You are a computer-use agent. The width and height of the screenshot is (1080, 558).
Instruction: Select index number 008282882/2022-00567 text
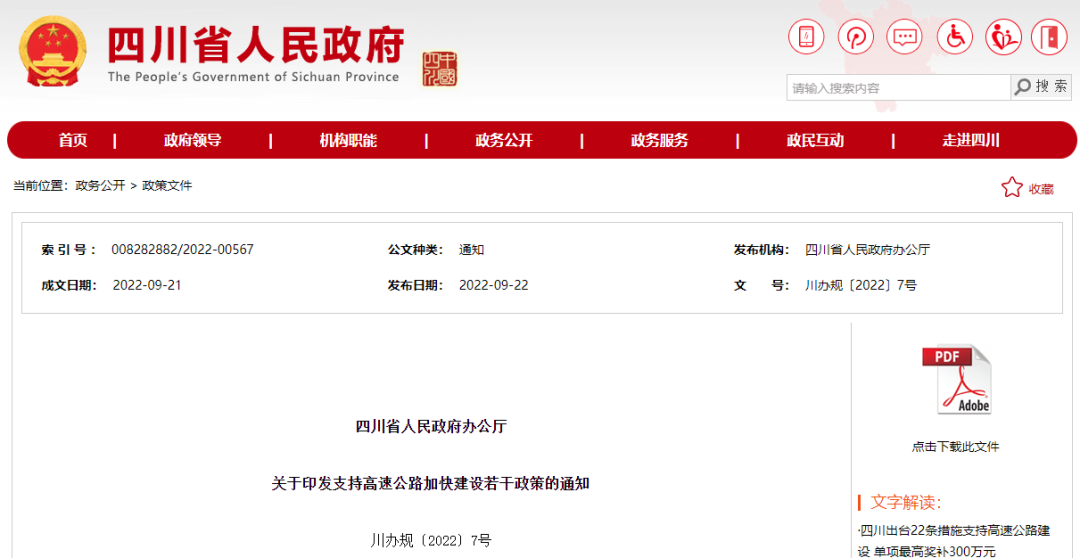(x=183, y=249)
